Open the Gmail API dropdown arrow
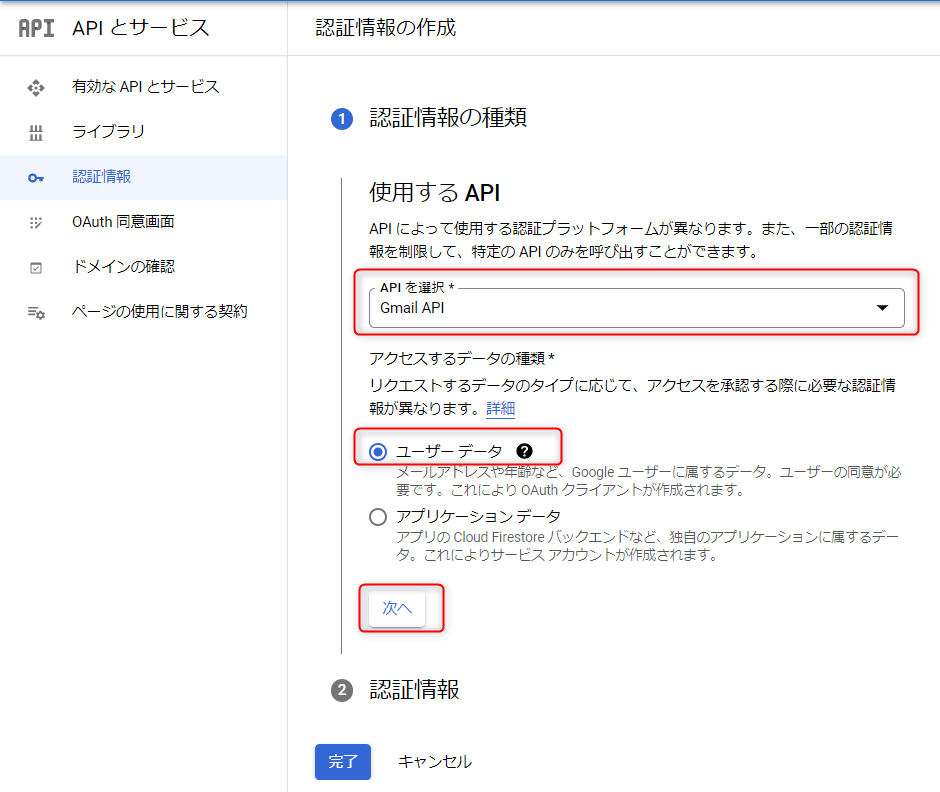 point(882,308)
